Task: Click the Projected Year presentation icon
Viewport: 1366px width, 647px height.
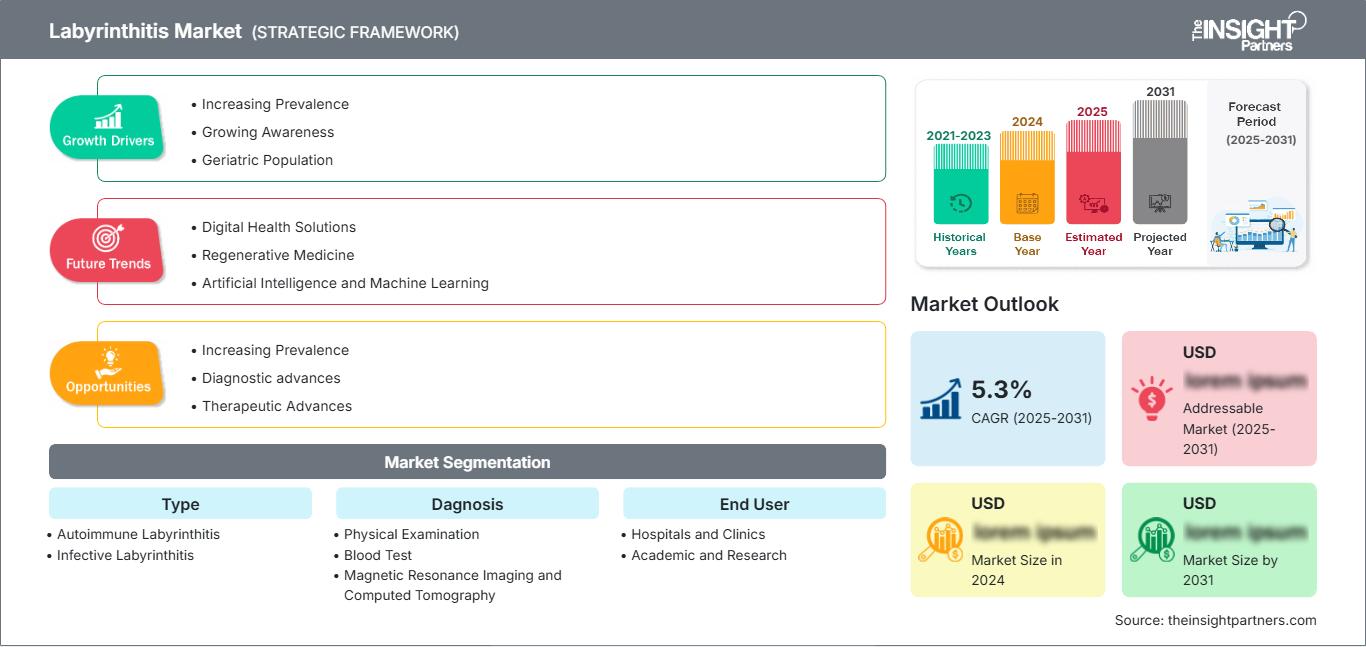Action: [x=1160, y=204]
